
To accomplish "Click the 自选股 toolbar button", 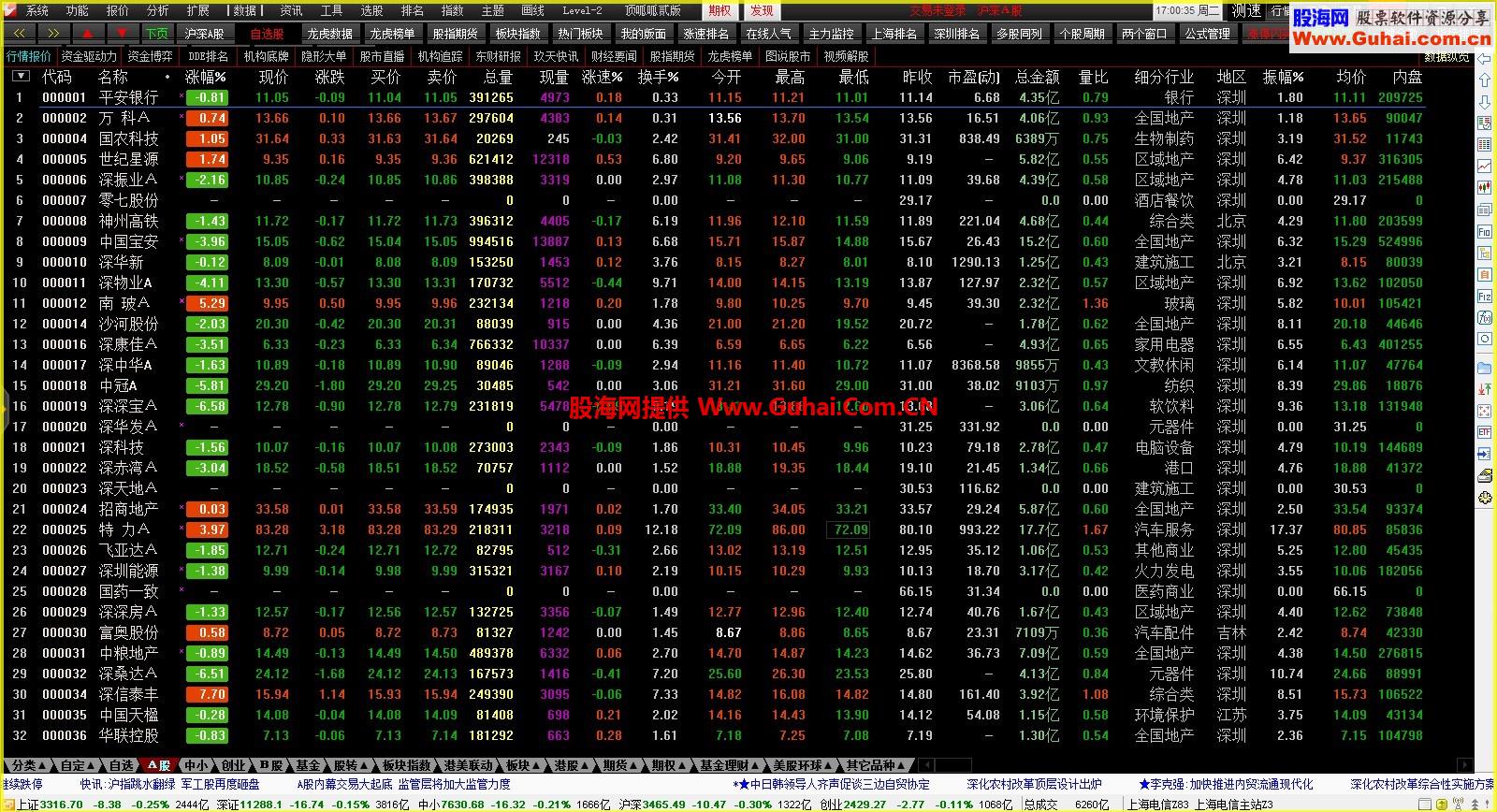I will click(267, 34).
